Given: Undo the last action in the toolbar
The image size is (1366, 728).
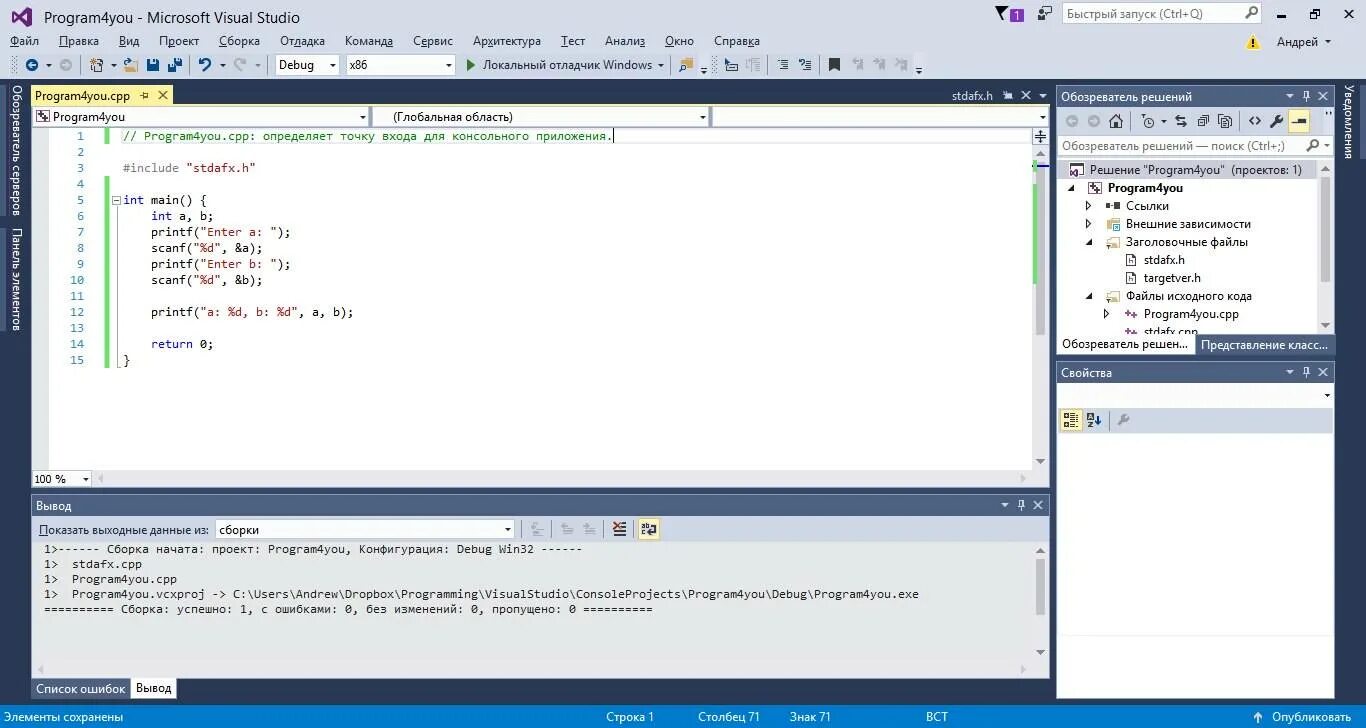Looking at the screenshot, I should 204,65.
